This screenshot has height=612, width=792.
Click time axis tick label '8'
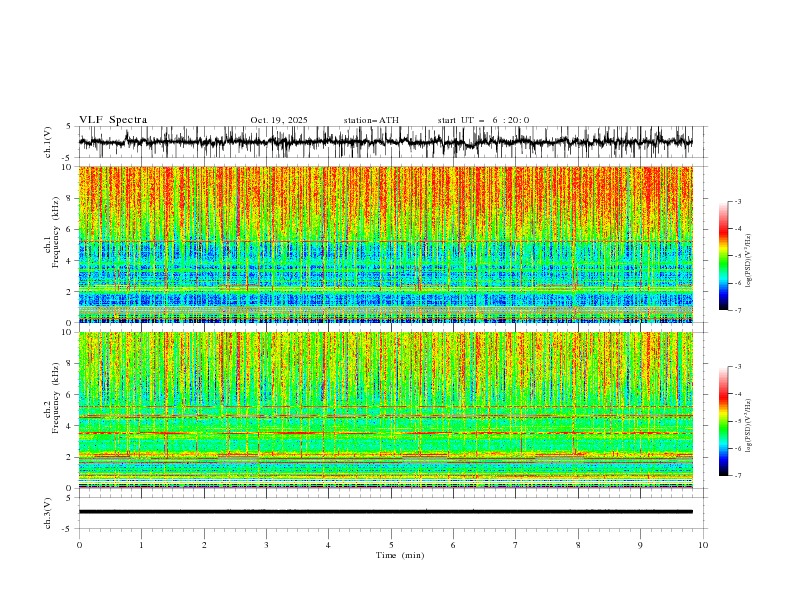(x=578, y=545)
